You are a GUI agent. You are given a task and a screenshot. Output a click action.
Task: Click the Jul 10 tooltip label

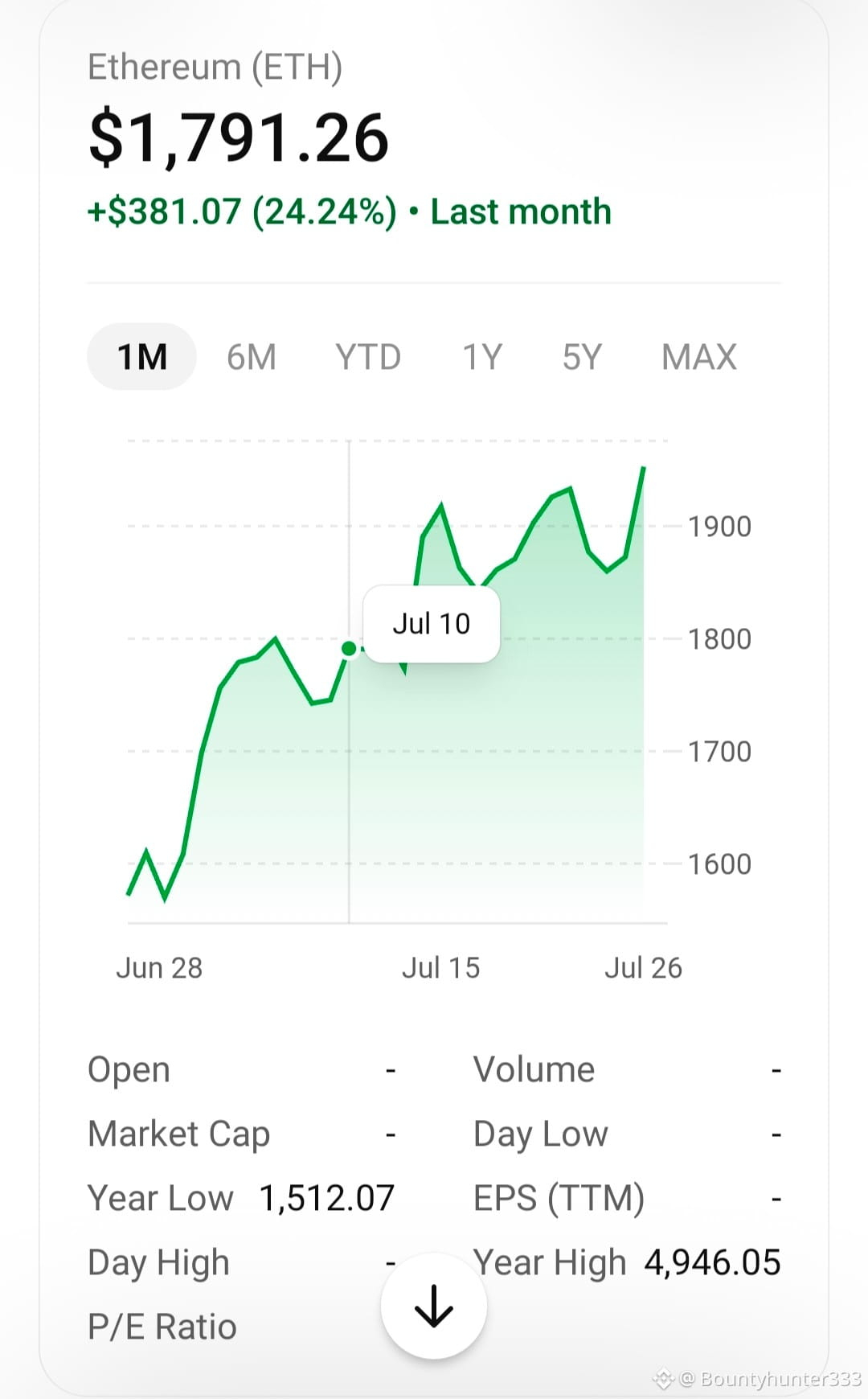[x=432, y=624]
